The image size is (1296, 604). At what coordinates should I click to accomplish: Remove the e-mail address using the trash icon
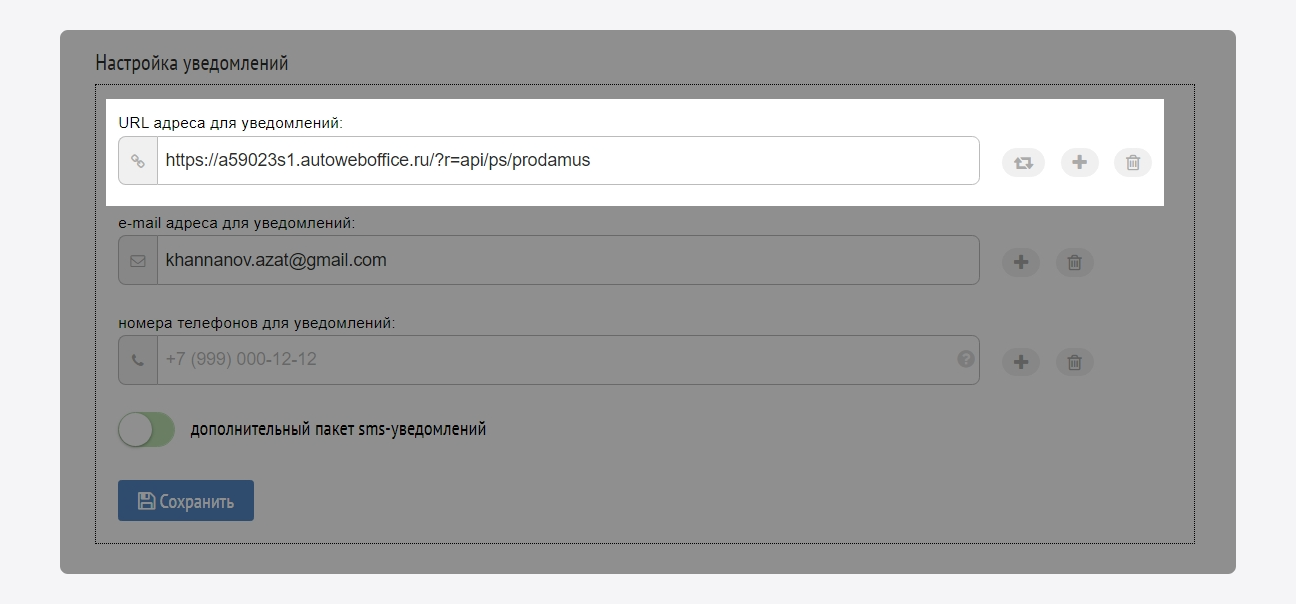click(x=1074, y=262)
